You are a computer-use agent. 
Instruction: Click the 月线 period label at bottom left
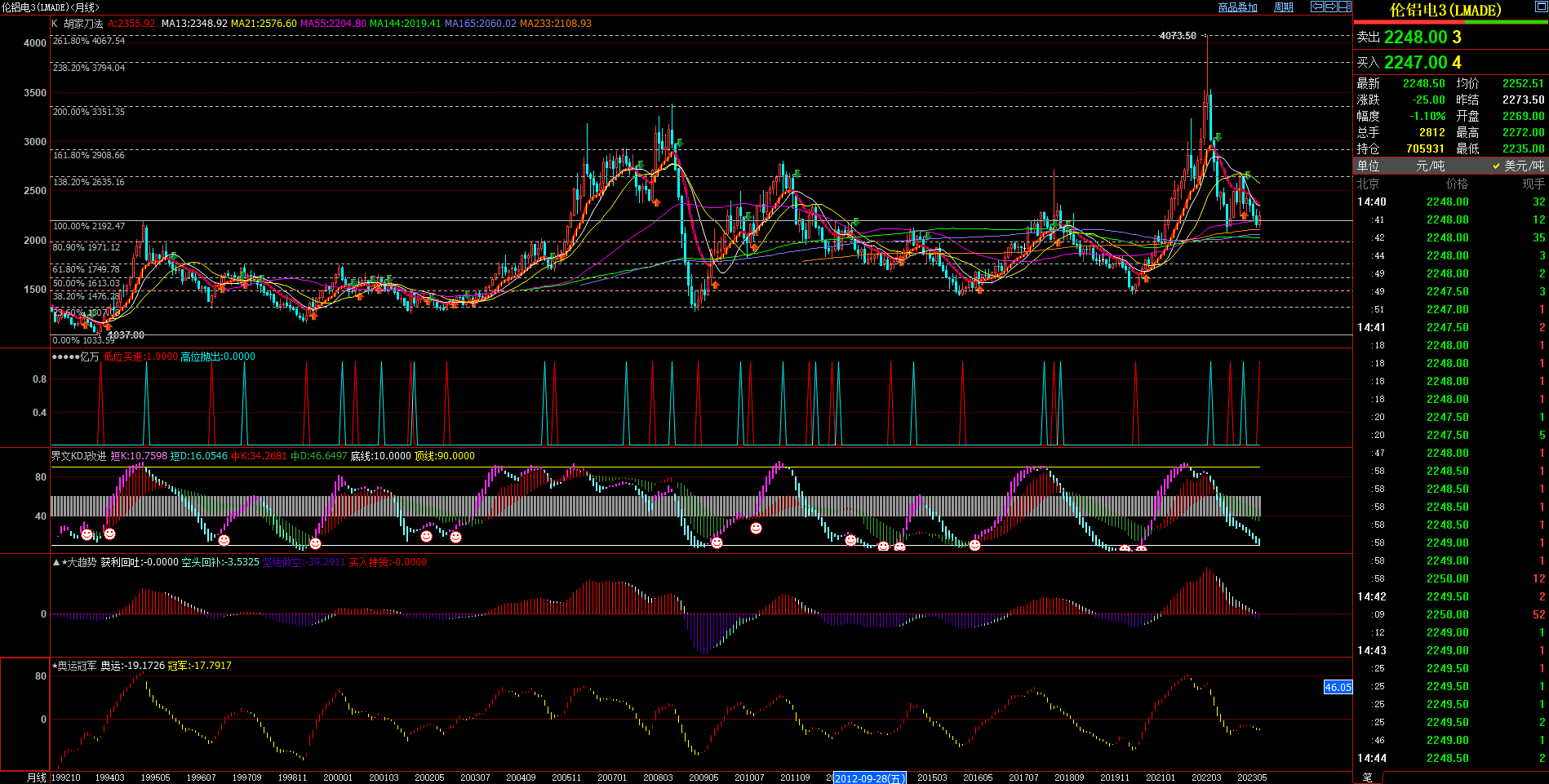(36, 777)
